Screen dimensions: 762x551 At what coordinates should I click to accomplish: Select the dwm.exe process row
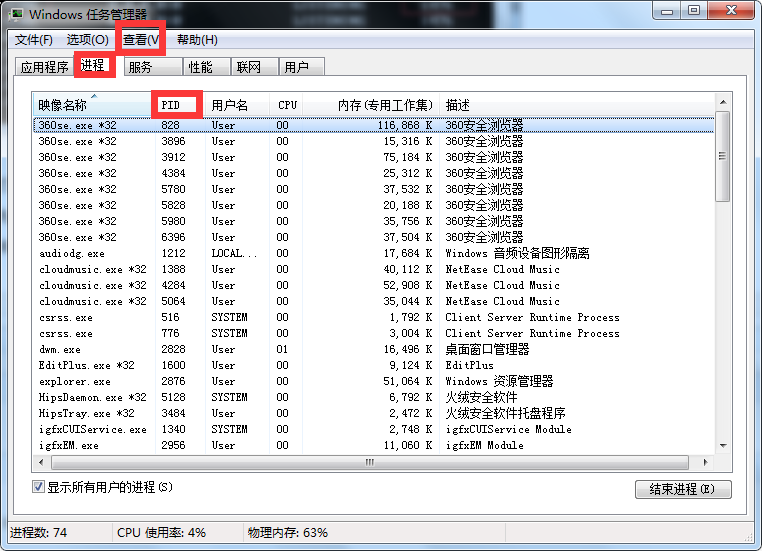click(374, 350)
